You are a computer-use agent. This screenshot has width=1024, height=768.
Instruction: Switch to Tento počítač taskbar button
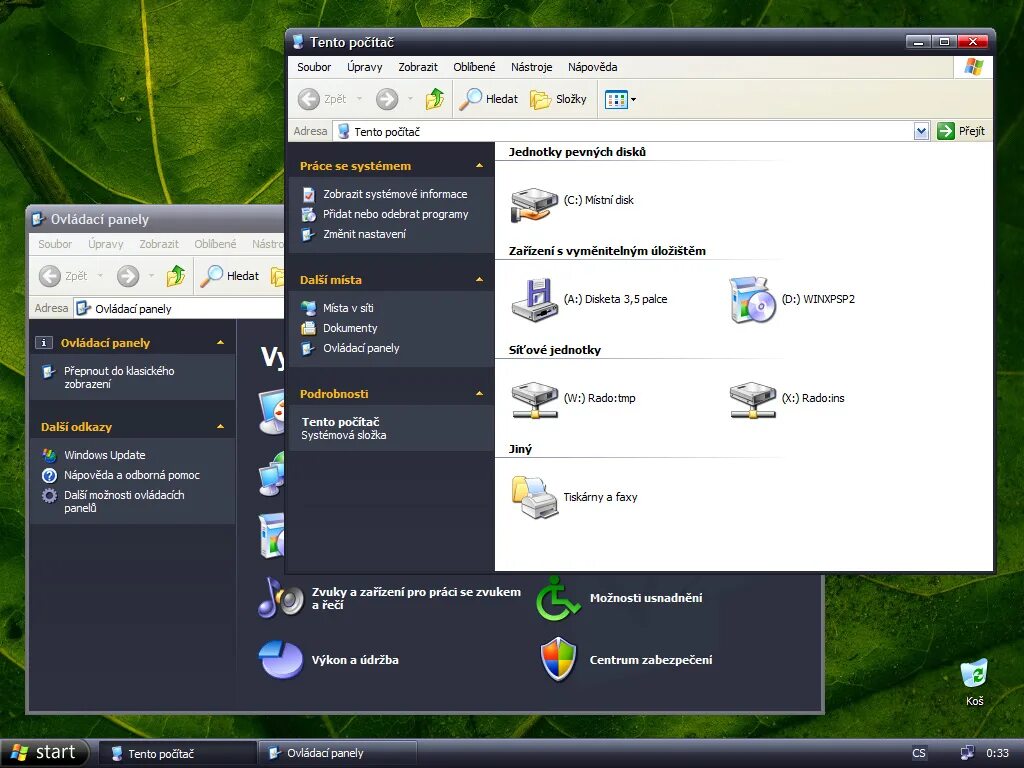coord(176,754)
